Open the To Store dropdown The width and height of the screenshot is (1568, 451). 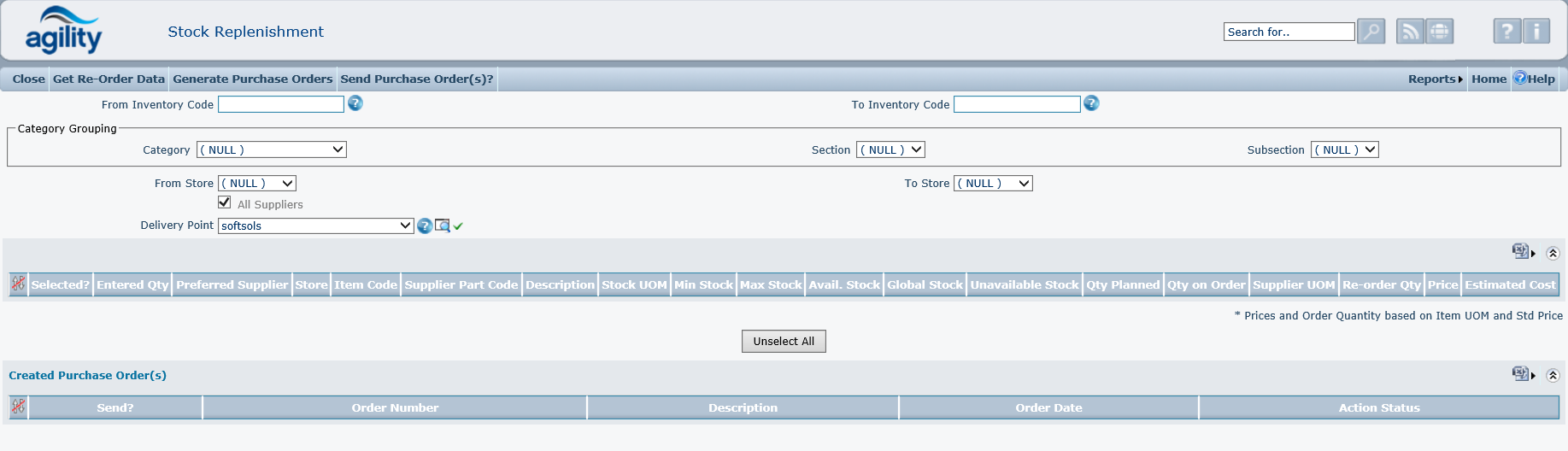993,184
